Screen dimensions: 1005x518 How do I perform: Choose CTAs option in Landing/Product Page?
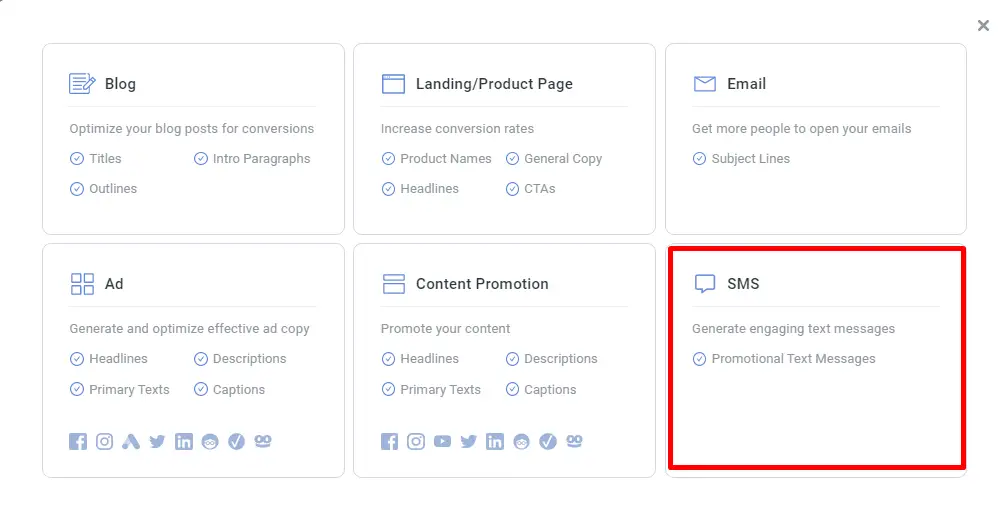coord(531,188)
